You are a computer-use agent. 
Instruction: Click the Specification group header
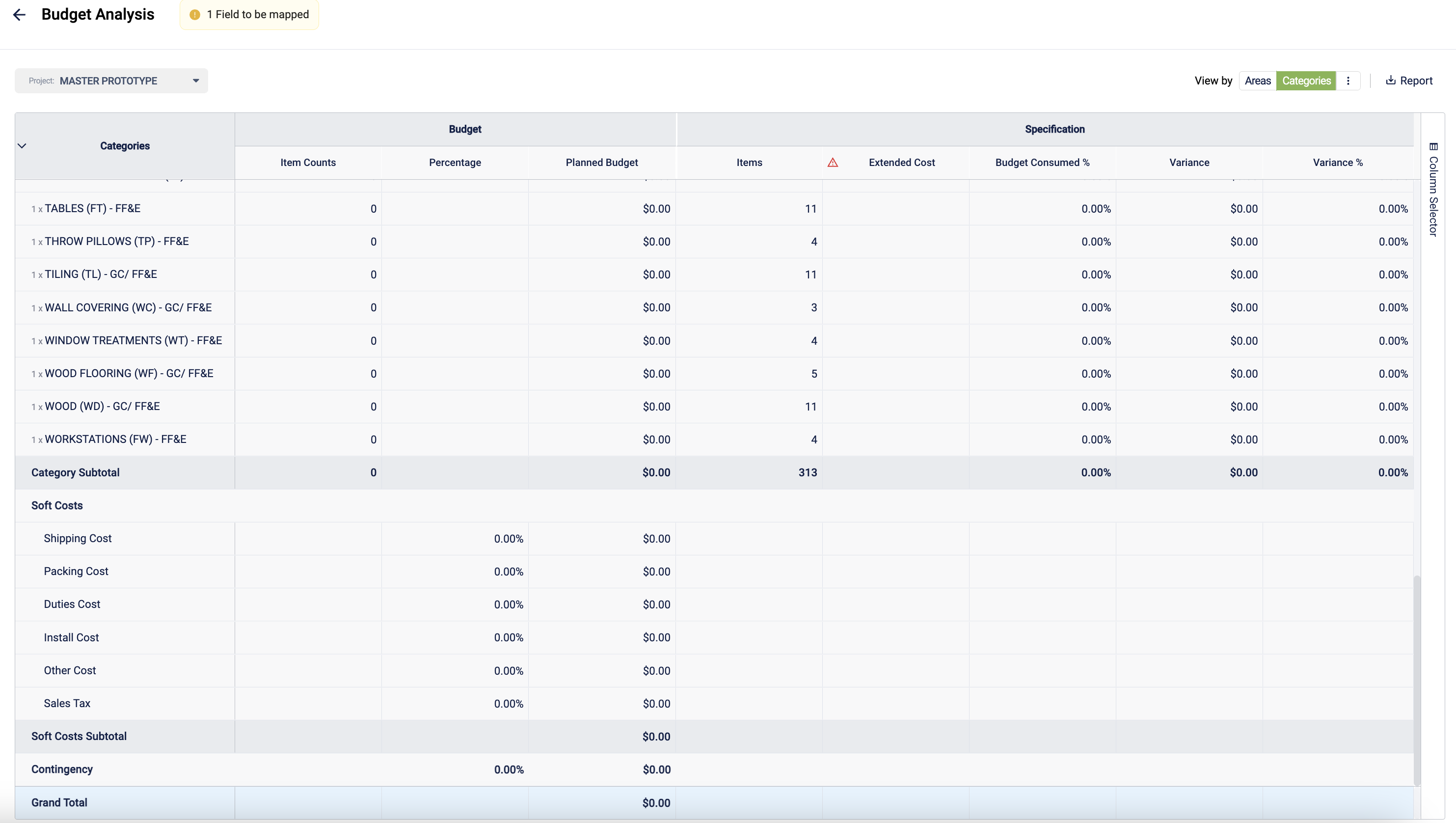(1045, 130)
